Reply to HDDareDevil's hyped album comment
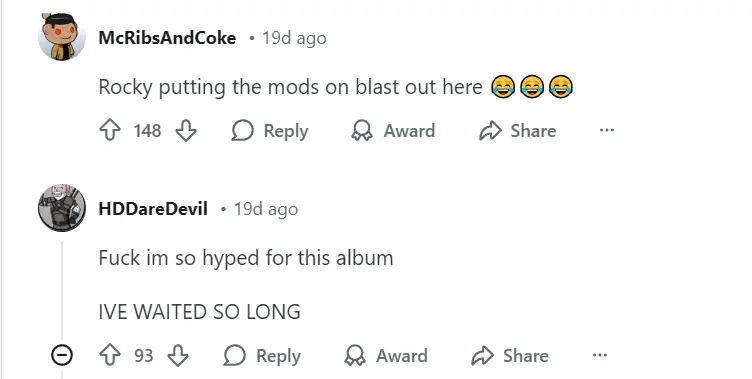Viewport: 752px width, 379px height. click(x=262, y=356)
